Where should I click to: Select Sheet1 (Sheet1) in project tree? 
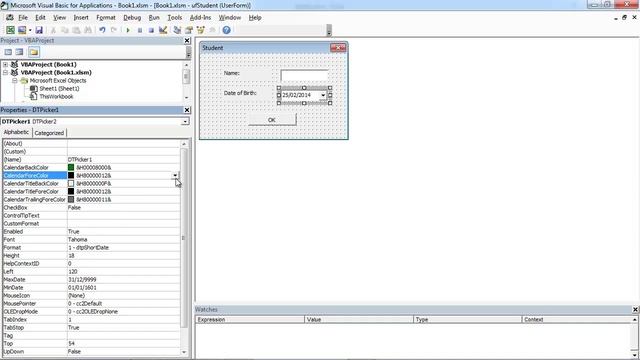[x=59, y=89]
